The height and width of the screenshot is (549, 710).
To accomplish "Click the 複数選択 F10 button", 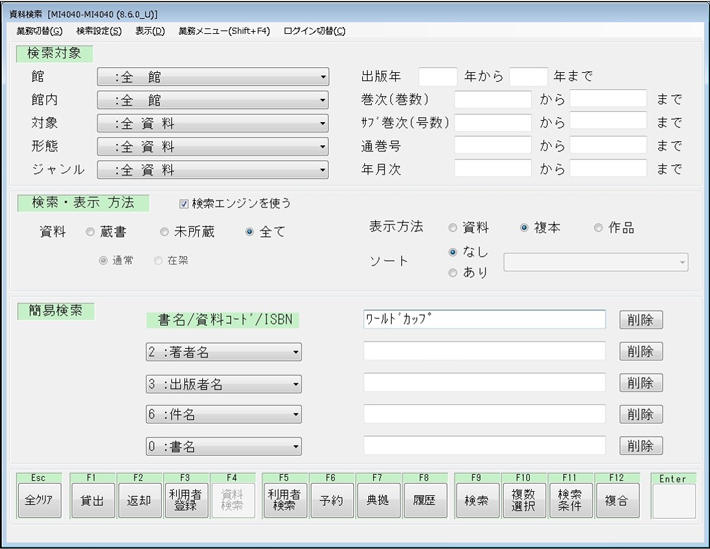I will click(x=524, y=501).
